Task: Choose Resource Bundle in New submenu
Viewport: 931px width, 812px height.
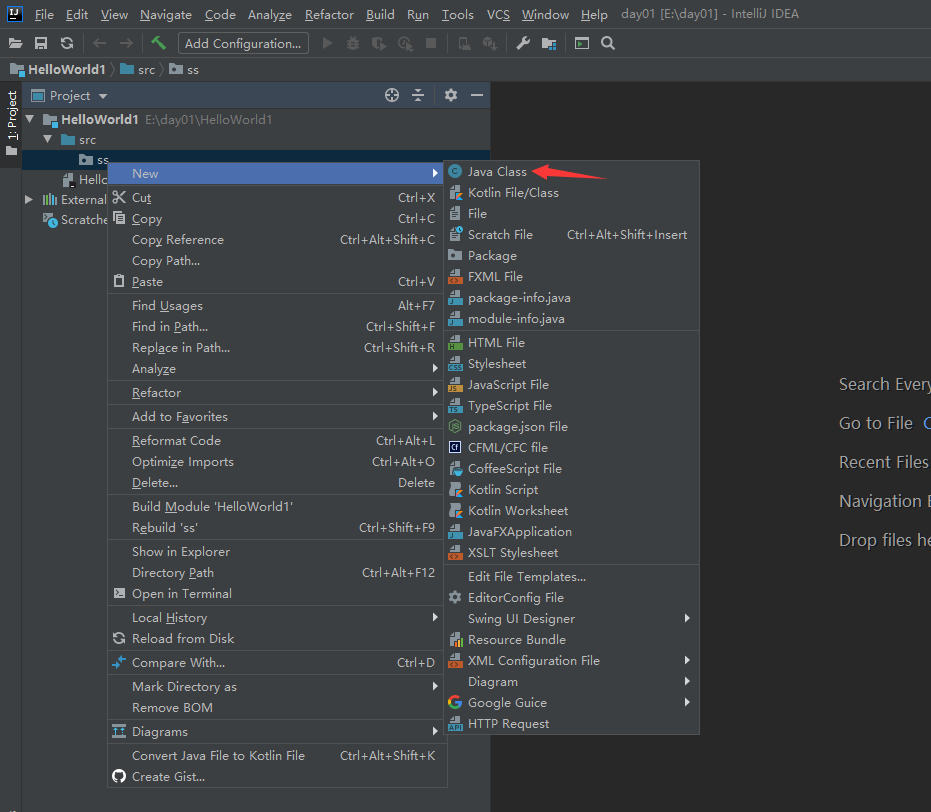Action: click(572, 640)
